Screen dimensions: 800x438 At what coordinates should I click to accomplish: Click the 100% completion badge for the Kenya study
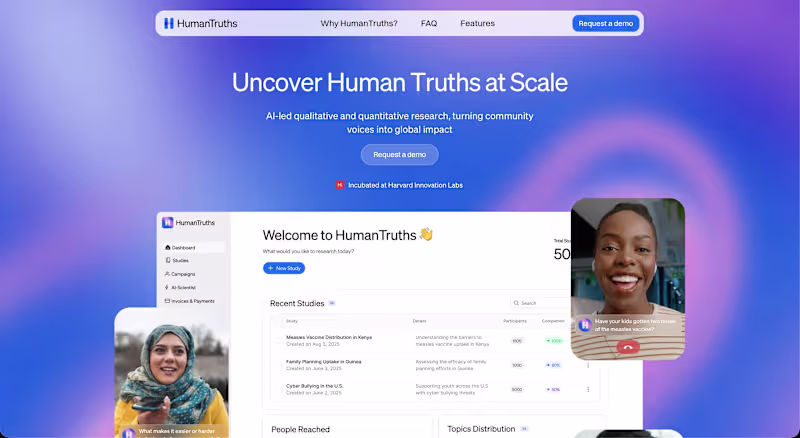coord(554,340)
